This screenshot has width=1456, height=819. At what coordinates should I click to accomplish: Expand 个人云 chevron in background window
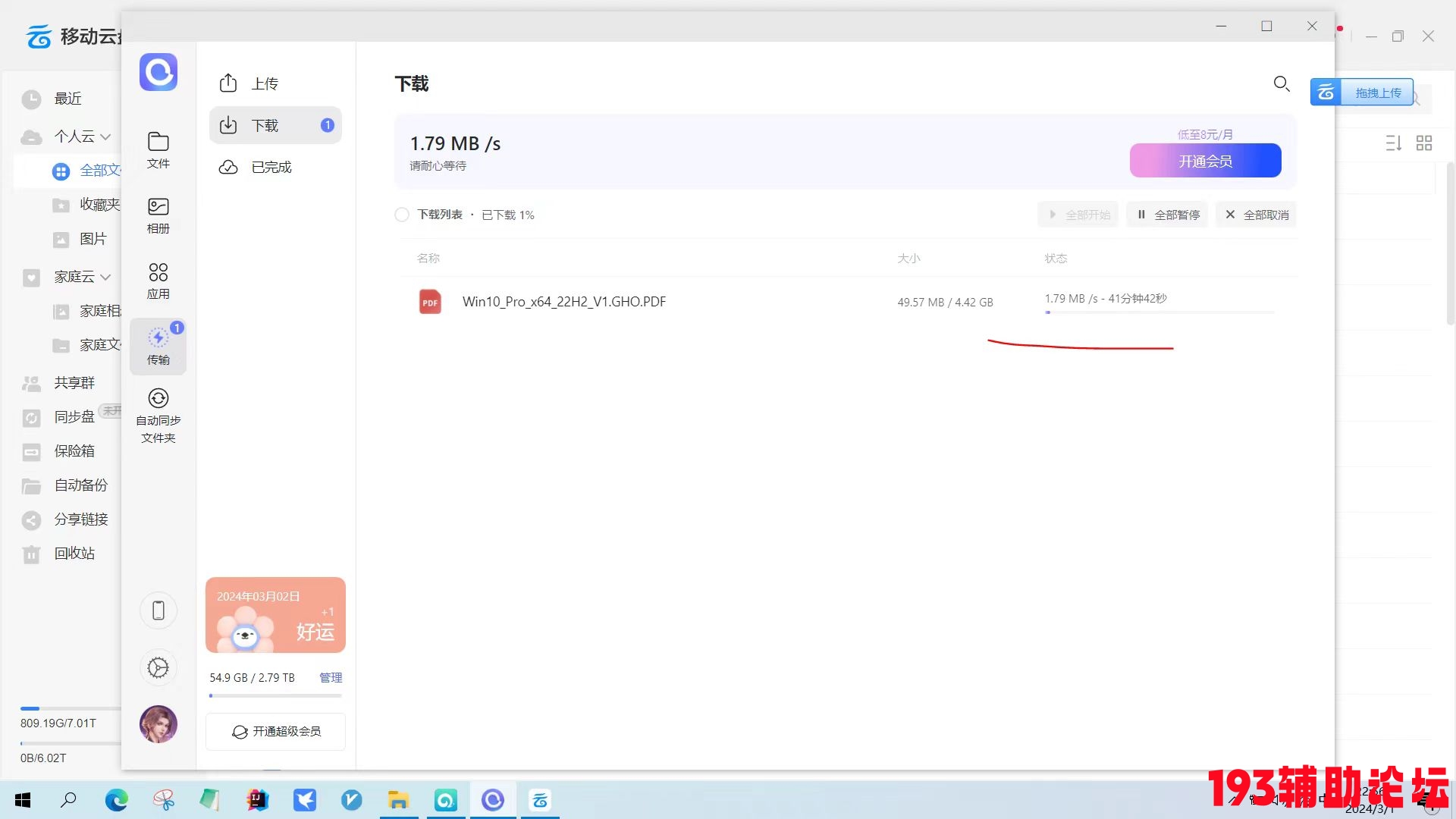click(x=105, y=137)
